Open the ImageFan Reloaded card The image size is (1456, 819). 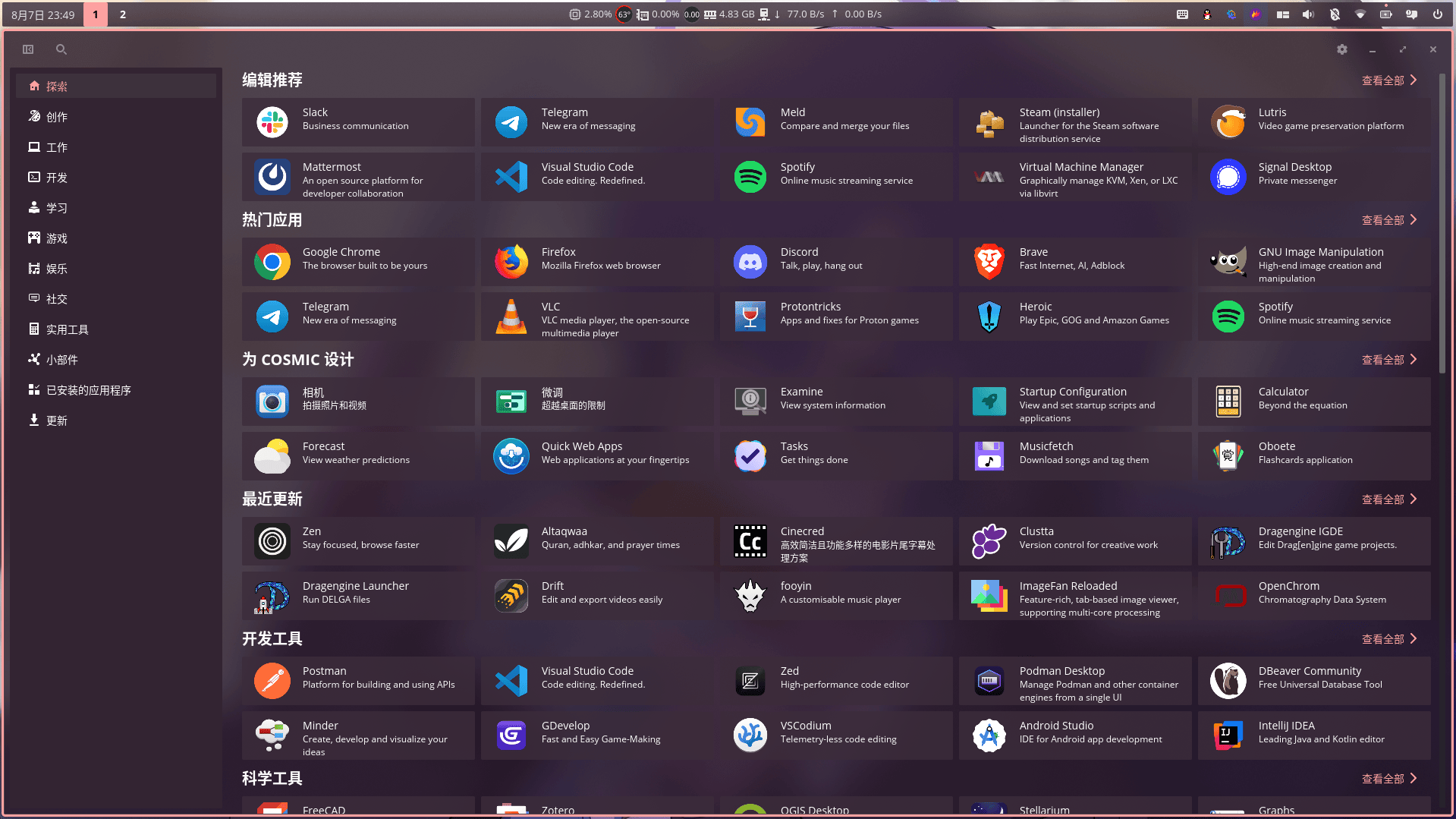(x=1075, y=596)
